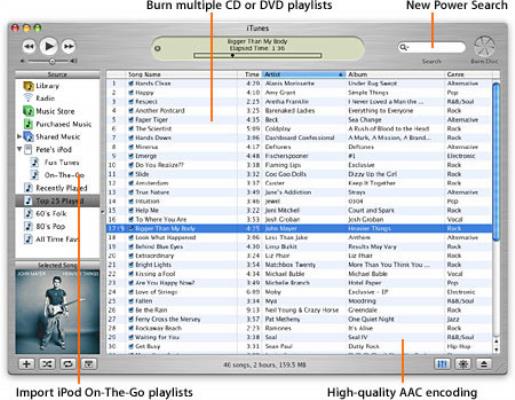Sort by the Song Name column

tap(182, 74)
